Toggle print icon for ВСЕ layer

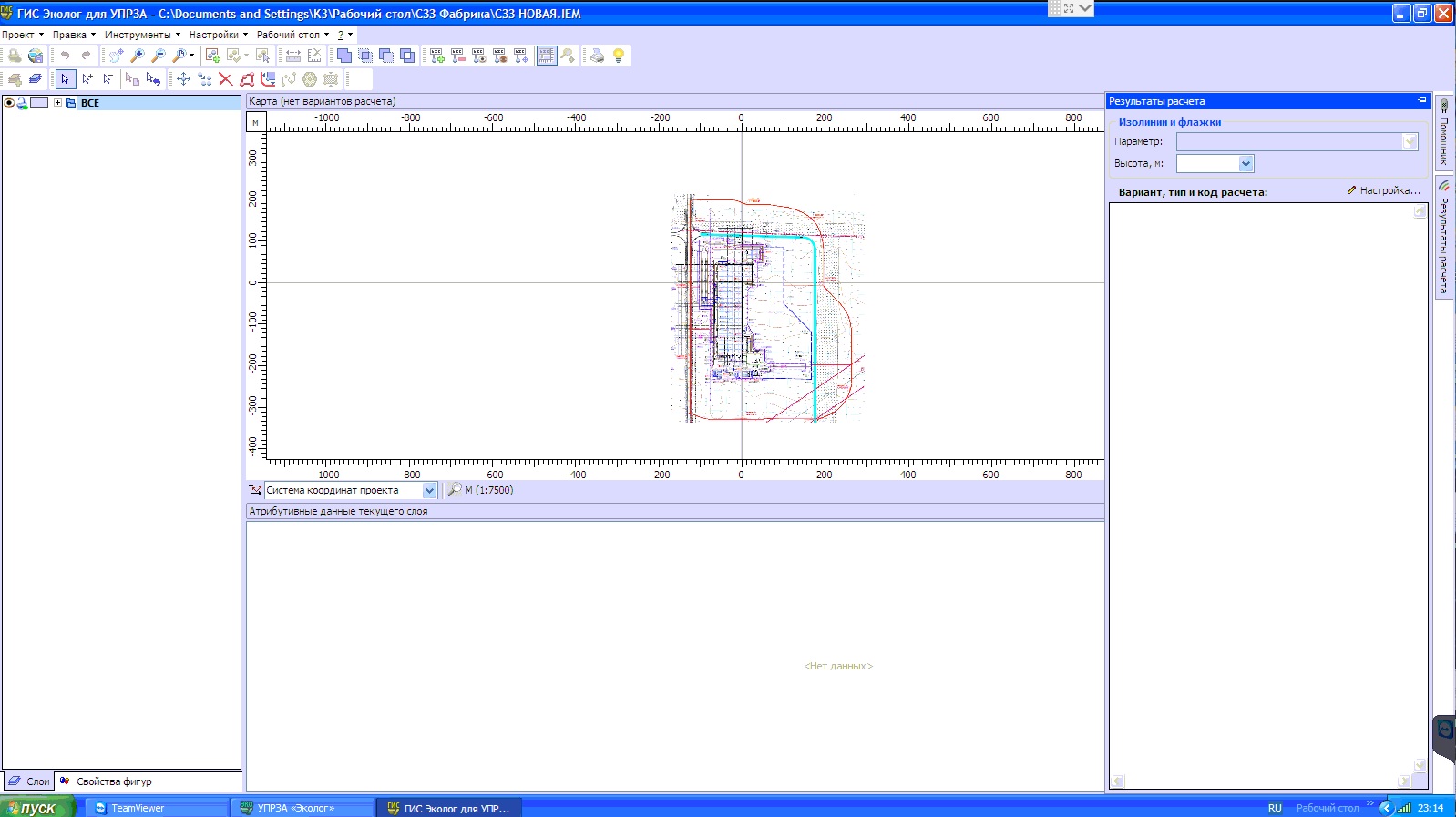(x=22, y=103)
